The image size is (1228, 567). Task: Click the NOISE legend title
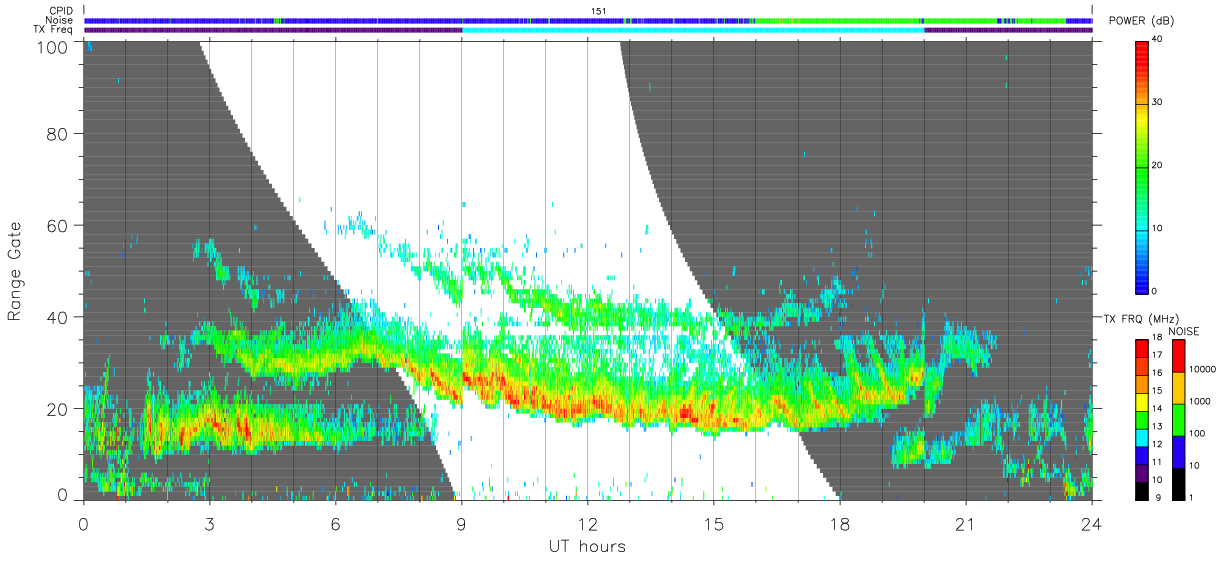(x=1183, y=330)
